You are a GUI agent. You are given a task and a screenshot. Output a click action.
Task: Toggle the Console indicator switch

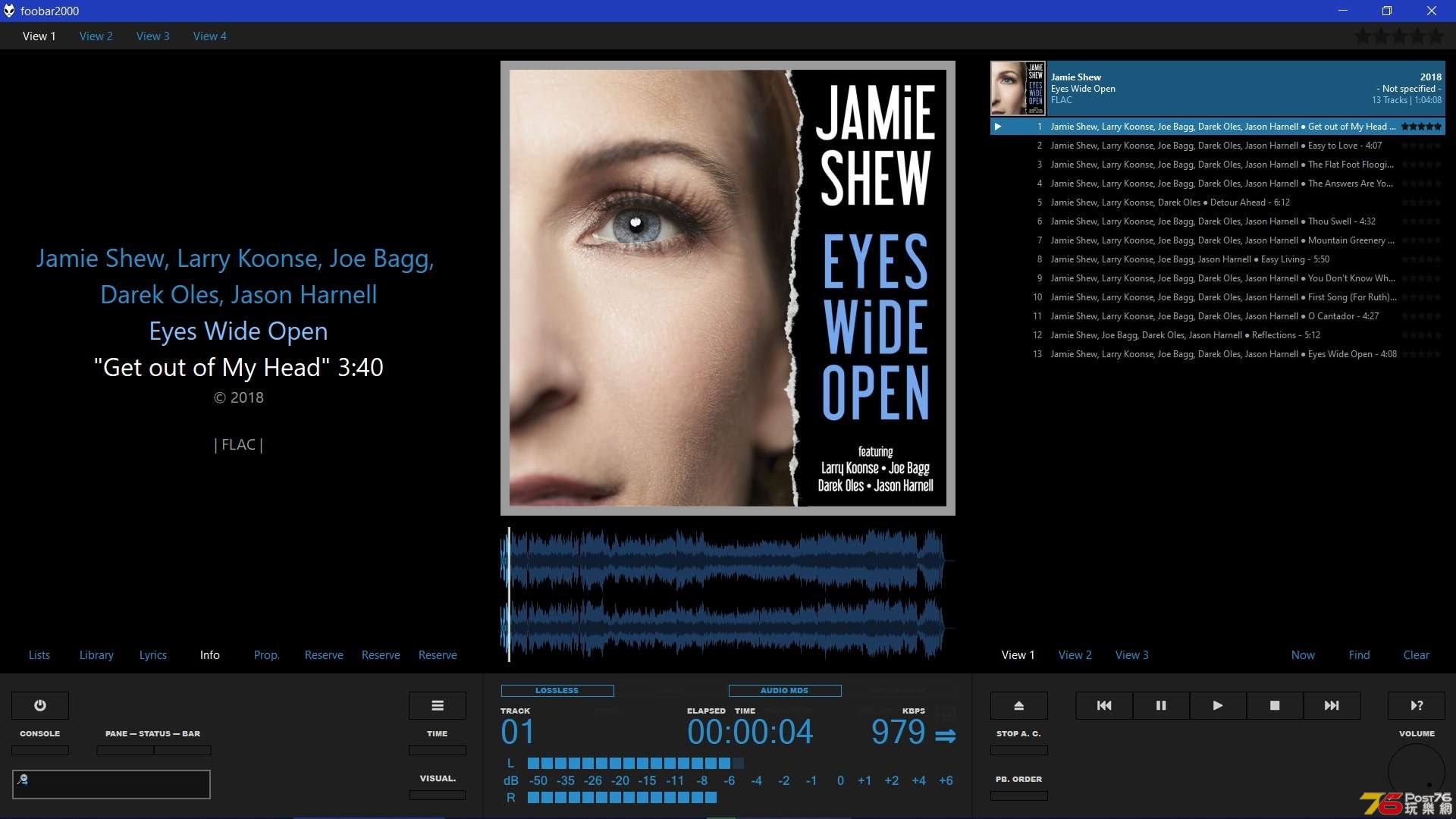pyautogui.click(x=40, y=751)
